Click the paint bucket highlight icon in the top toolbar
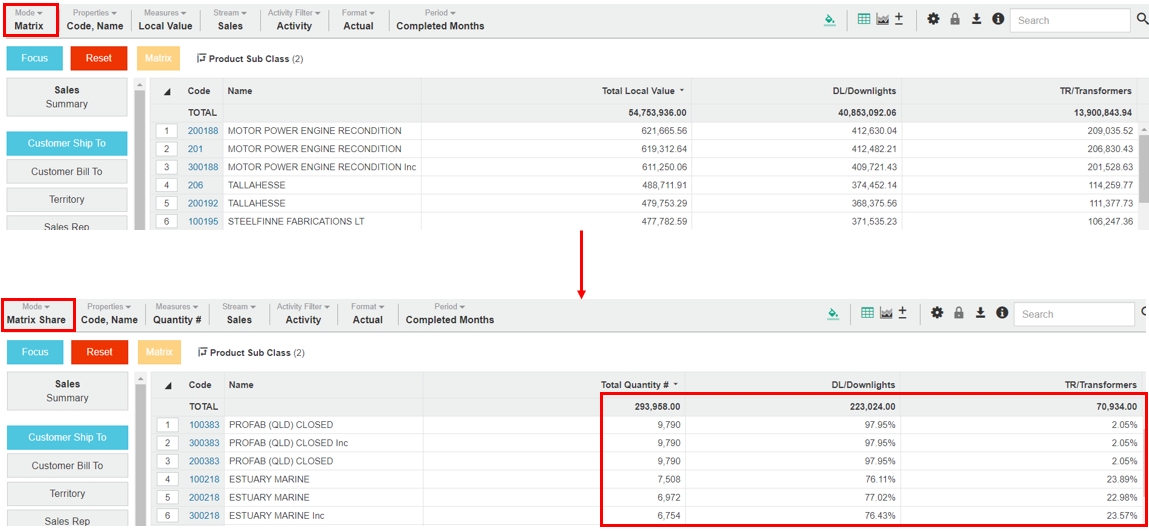 pyautogui.click(x=829, y=19)
